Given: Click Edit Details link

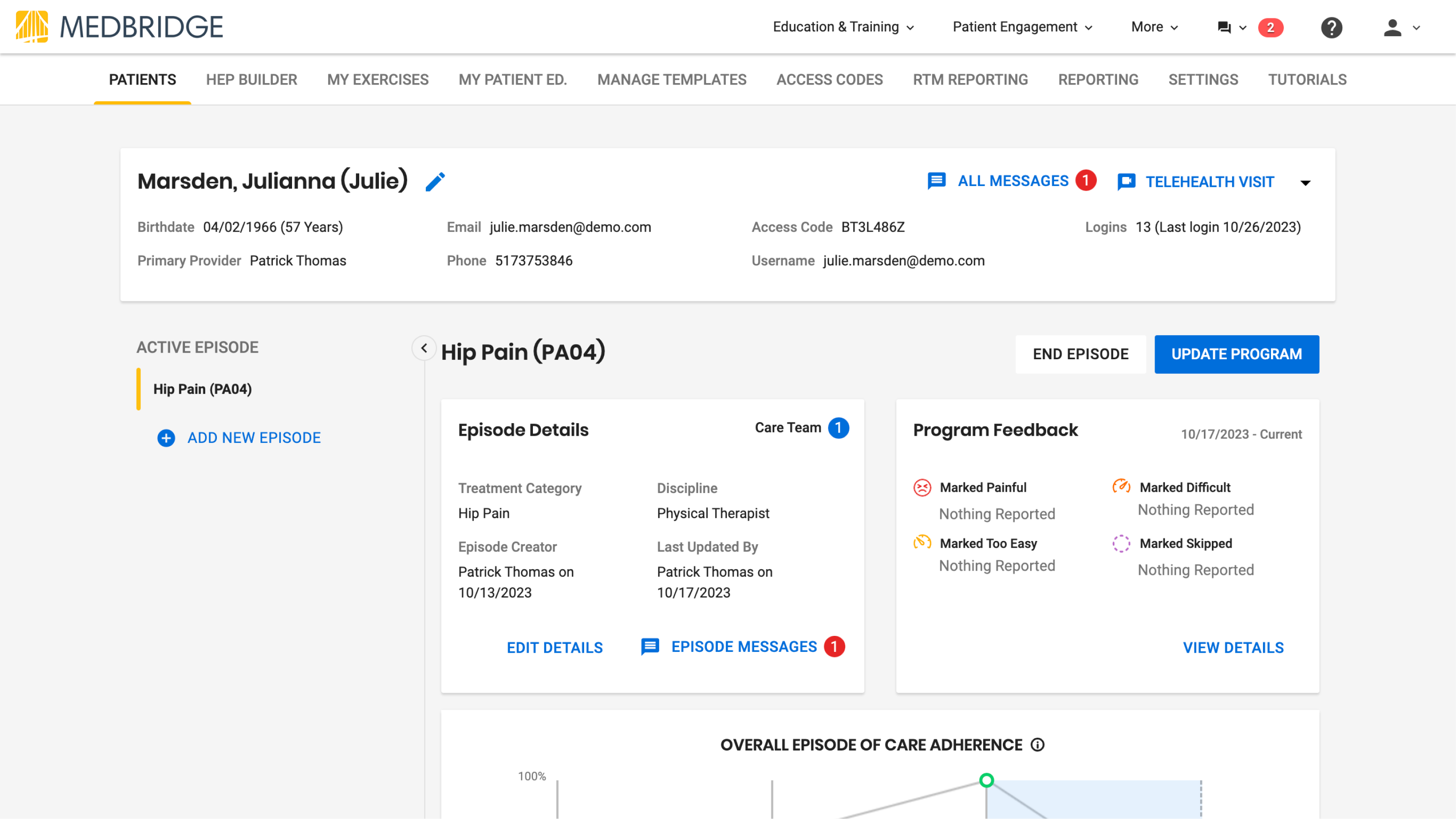Looking at the screenshot, I should [555, 648].
